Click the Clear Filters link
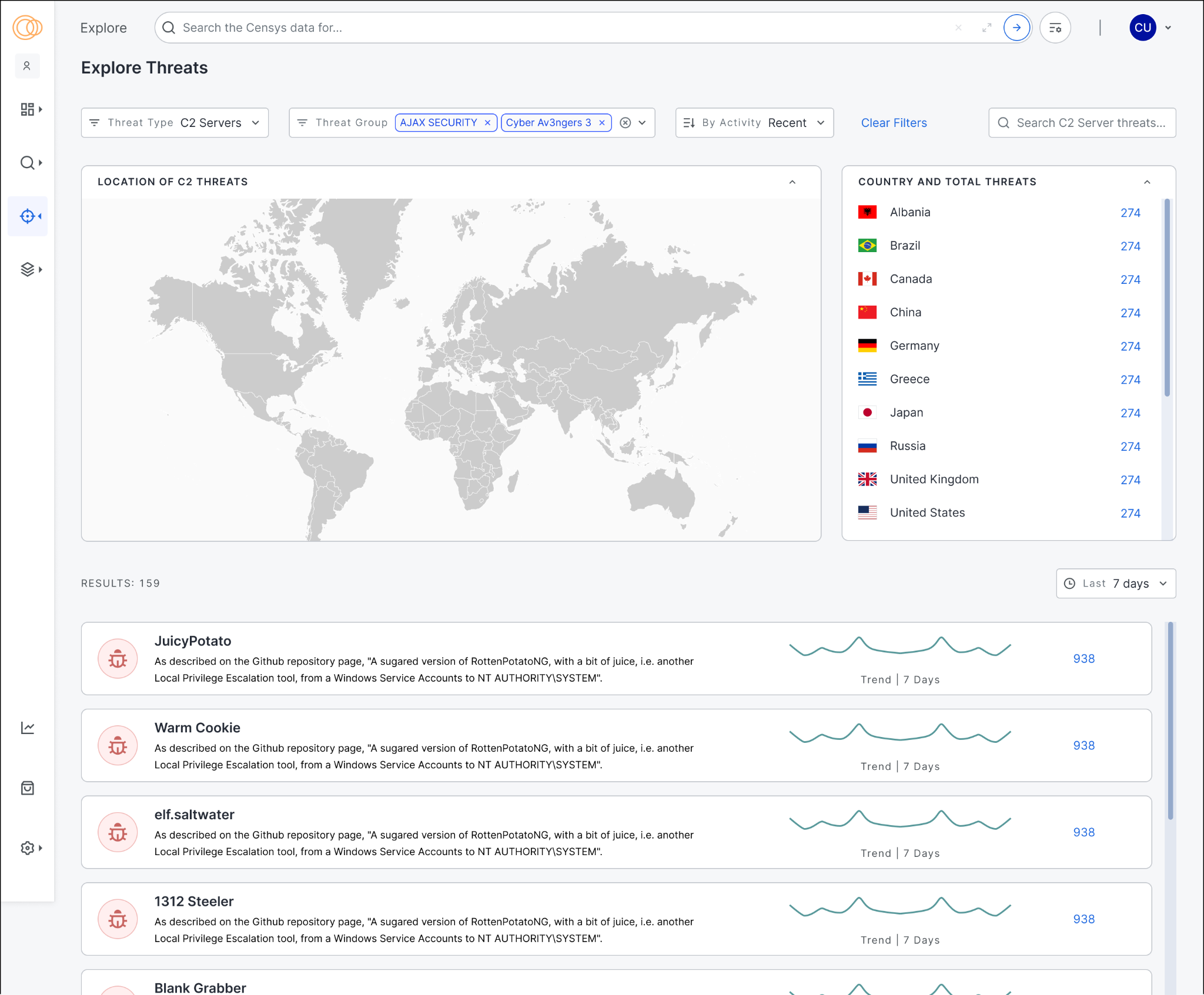The image size is (1204, 995). (894, 123)
